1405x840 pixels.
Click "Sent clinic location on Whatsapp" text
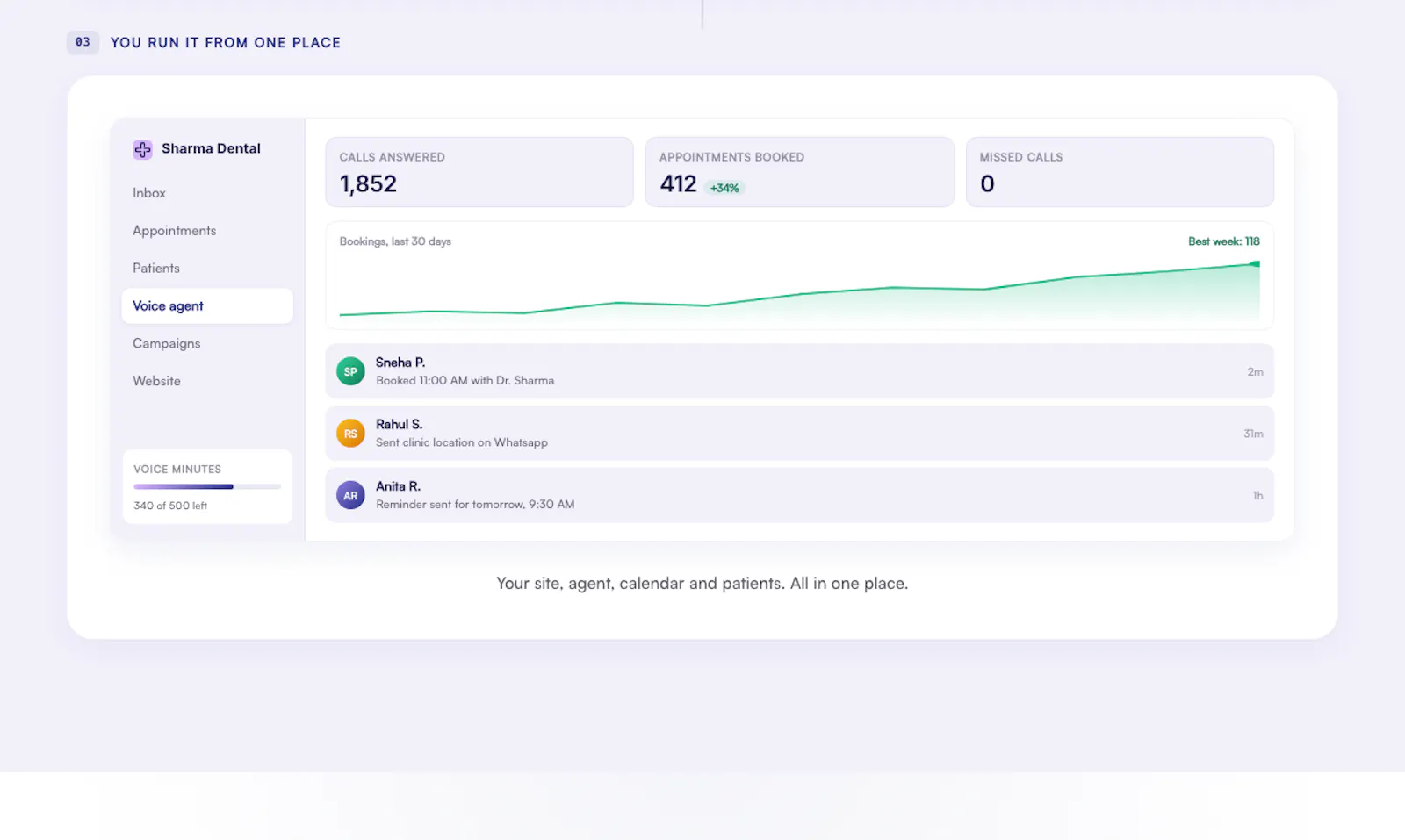click(x=462, y=442)
